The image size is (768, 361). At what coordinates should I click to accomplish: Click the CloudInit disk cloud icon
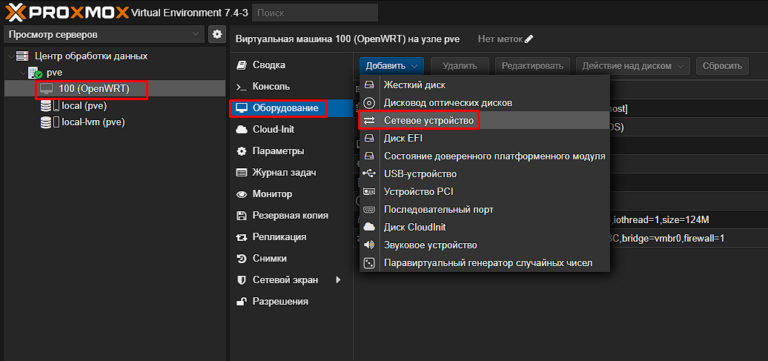click(369, 227)
